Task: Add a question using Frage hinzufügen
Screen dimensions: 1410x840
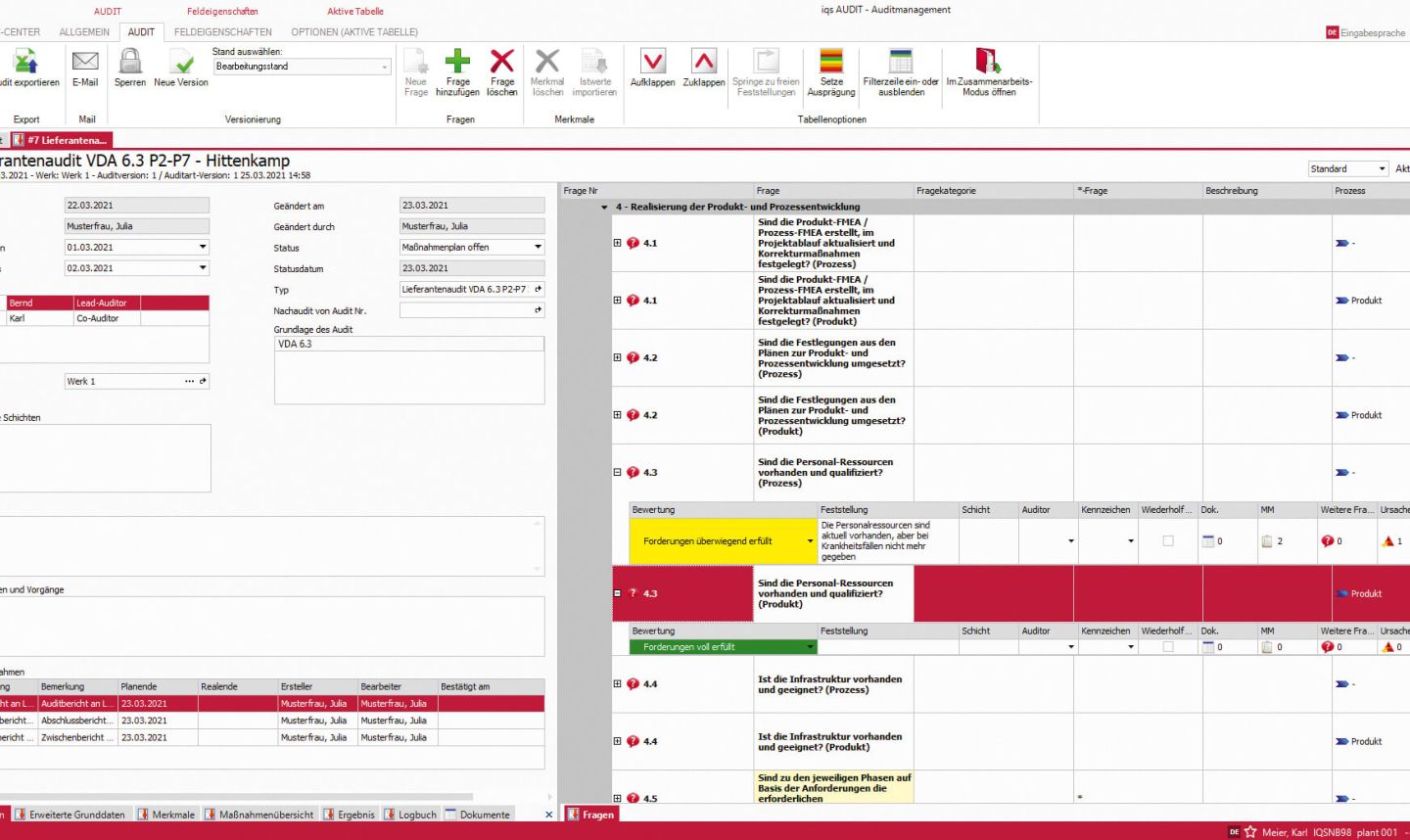Action: (x=457, y=69)
